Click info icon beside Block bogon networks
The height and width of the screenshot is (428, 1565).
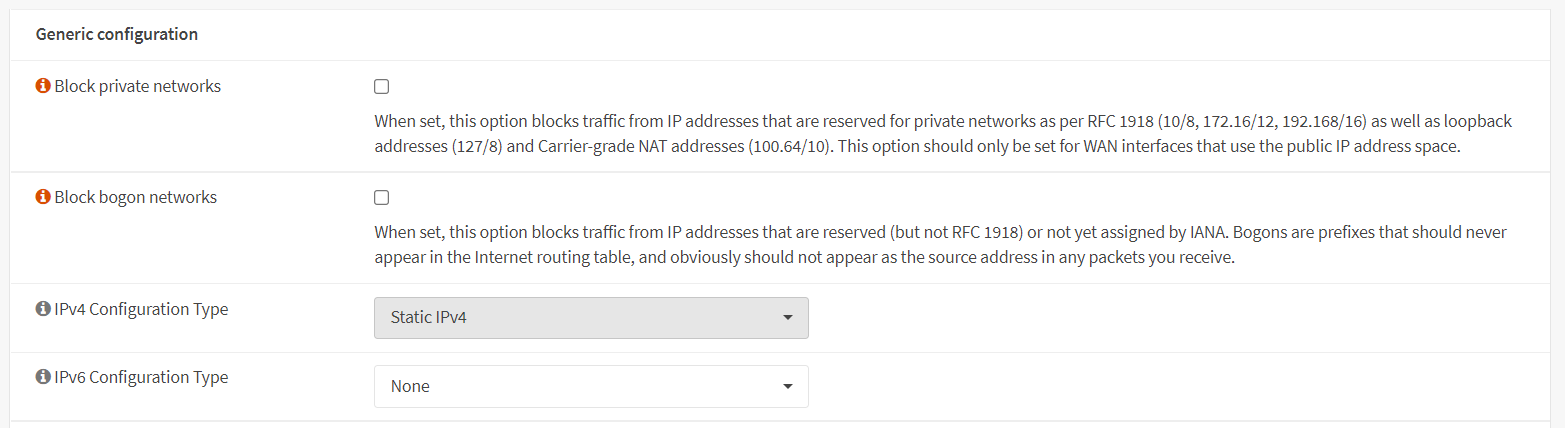coord(43,198)
